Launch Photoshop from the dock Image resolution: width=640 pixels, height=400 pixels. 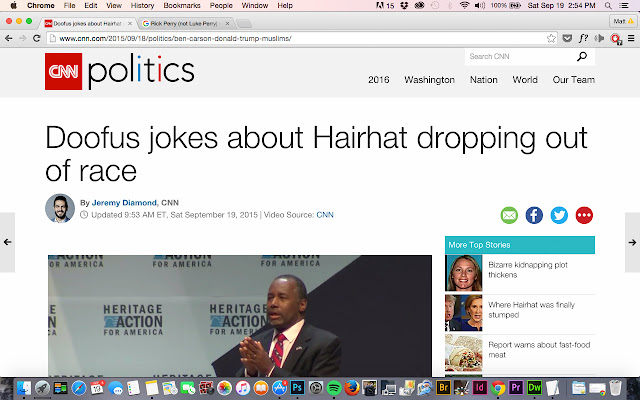(298, 387)
